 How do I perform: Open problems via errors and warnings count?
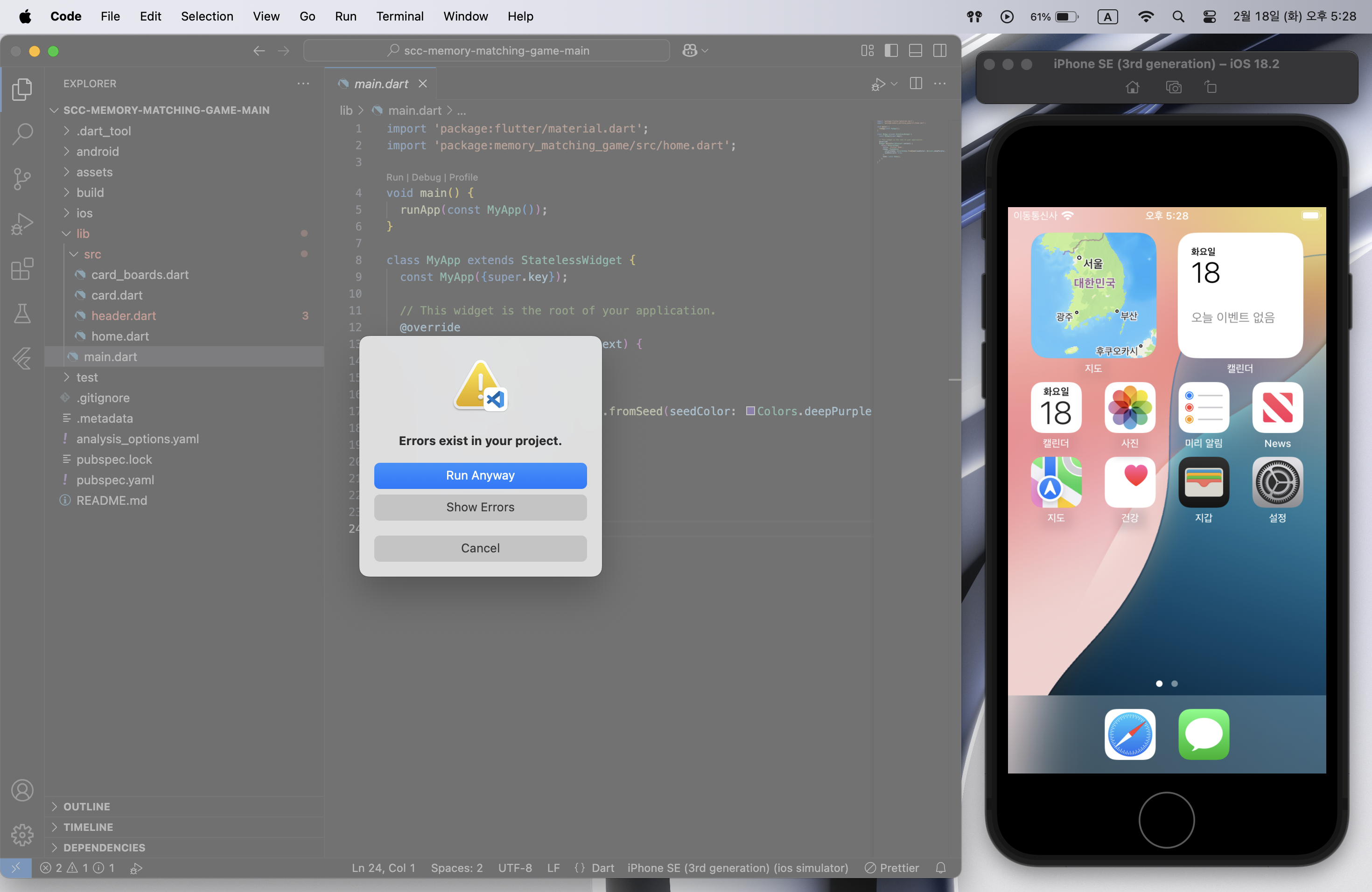(x=77, y=868)
